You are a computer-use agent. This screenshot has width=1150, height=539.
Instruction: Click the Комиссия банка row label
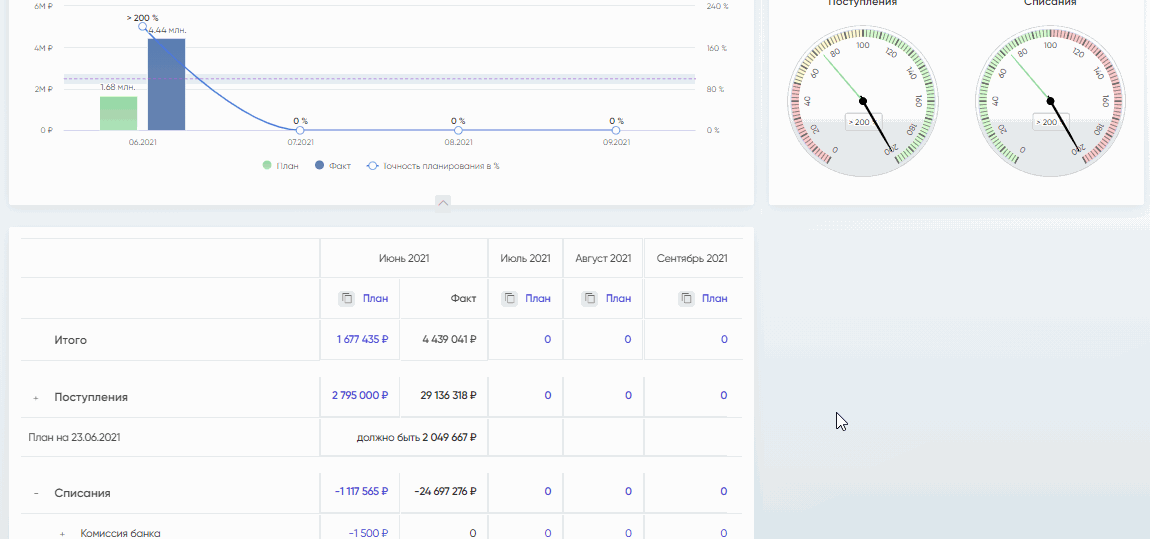(x=120, y=534)
